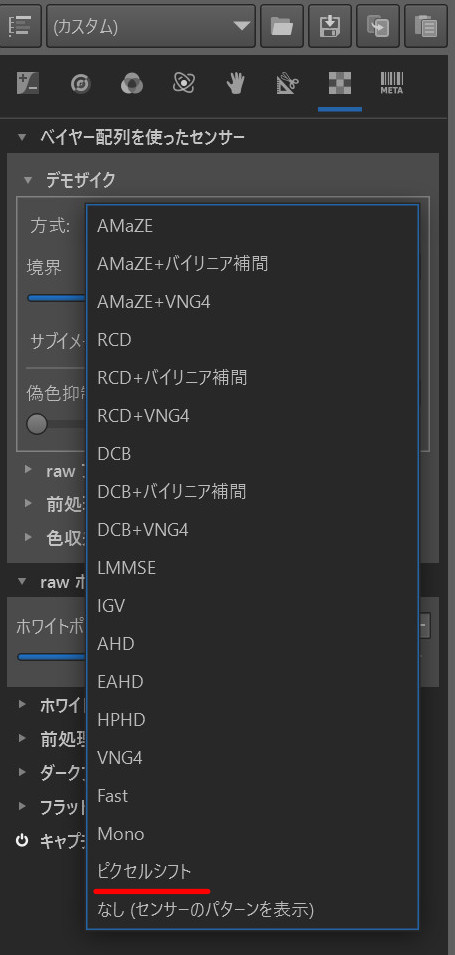Collapse the ベイヤー配列を使ったセンサー section
The width and height of the screenshot is (455, 955).
tap(23, 138)
